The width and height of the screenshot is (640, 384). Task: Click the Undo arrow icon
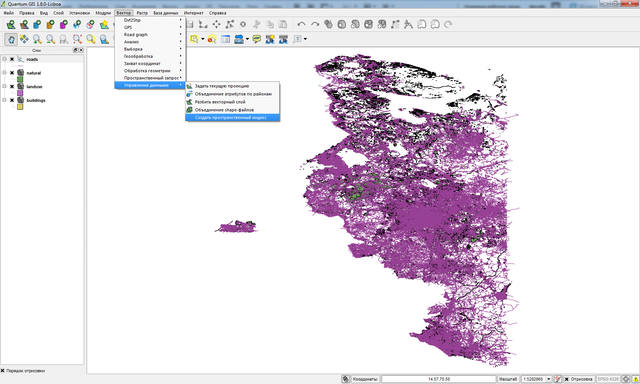point(301,24)
